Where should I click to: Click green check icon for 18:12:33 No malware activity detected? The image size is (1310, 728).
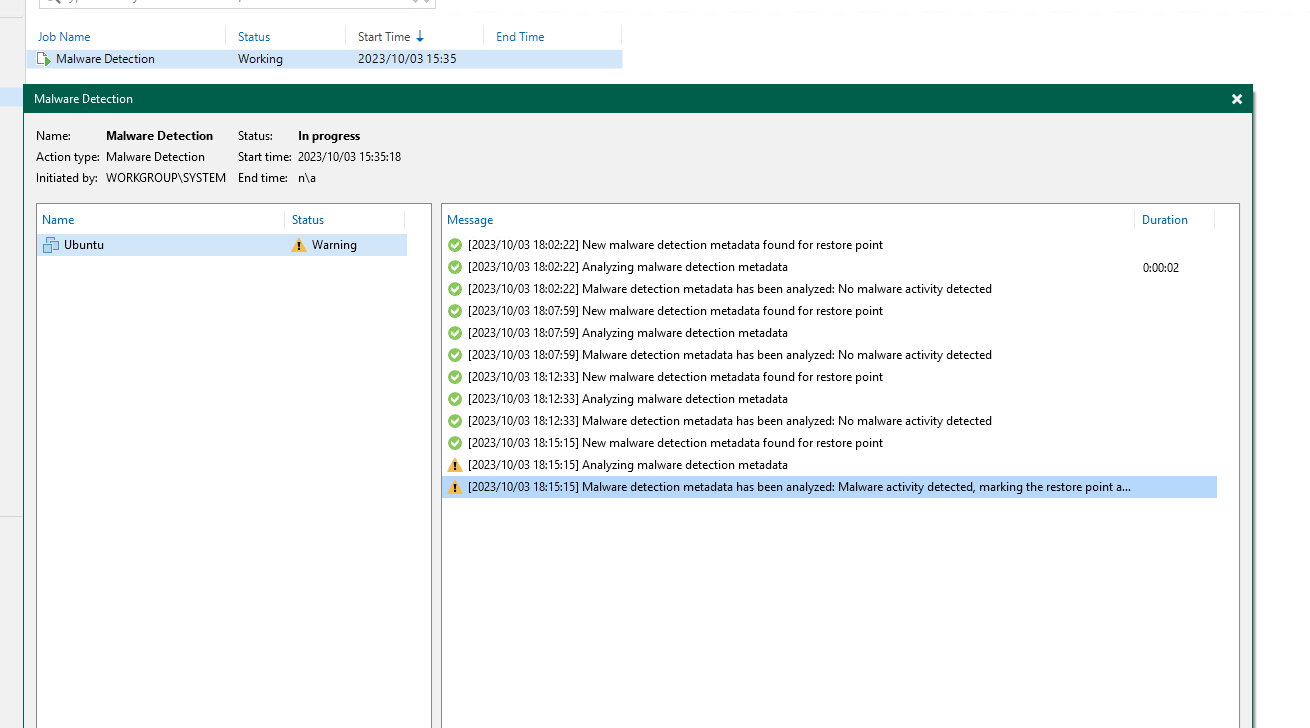tap(455, 421)
